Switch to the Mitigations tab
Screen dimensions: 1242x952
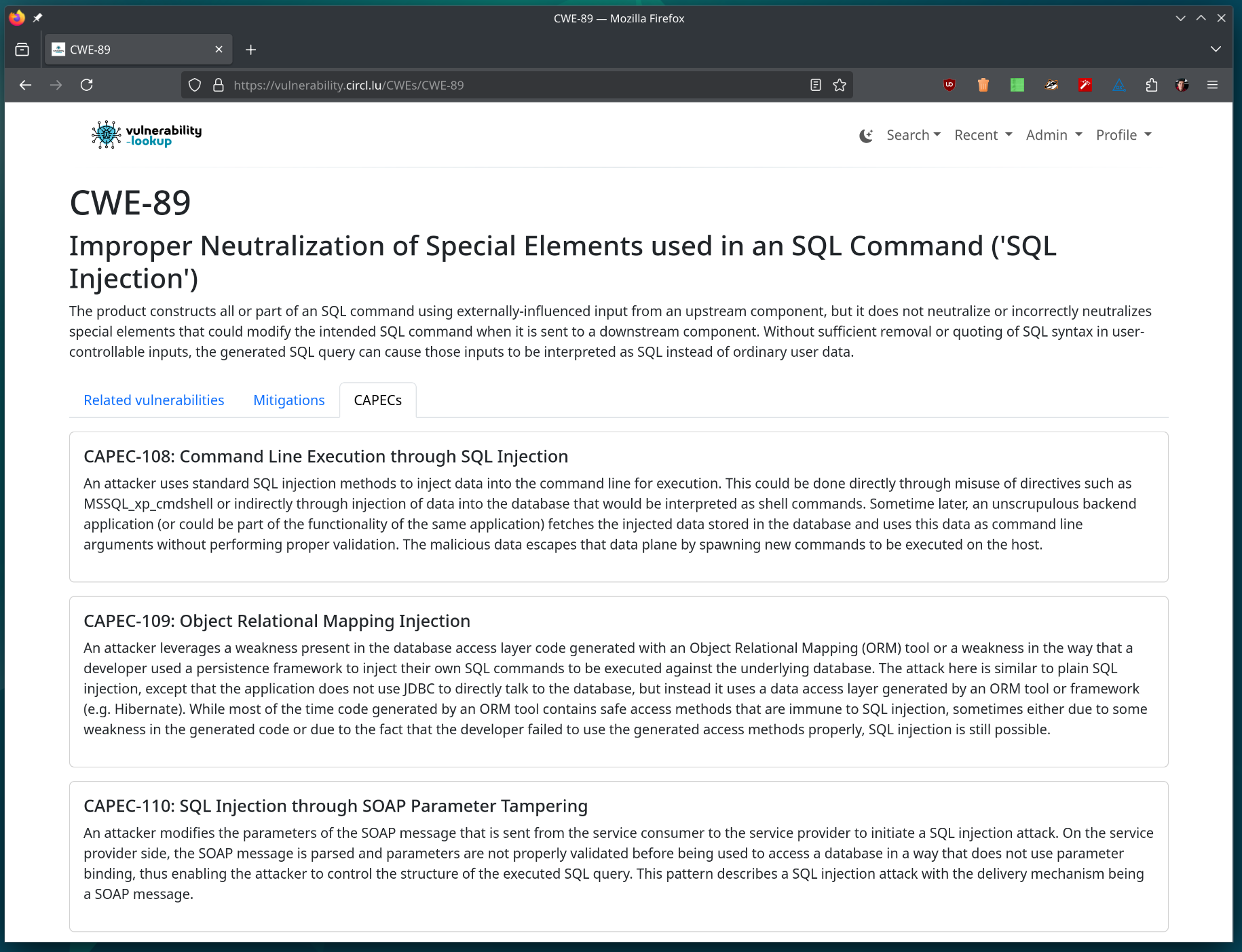click(289, 400)
